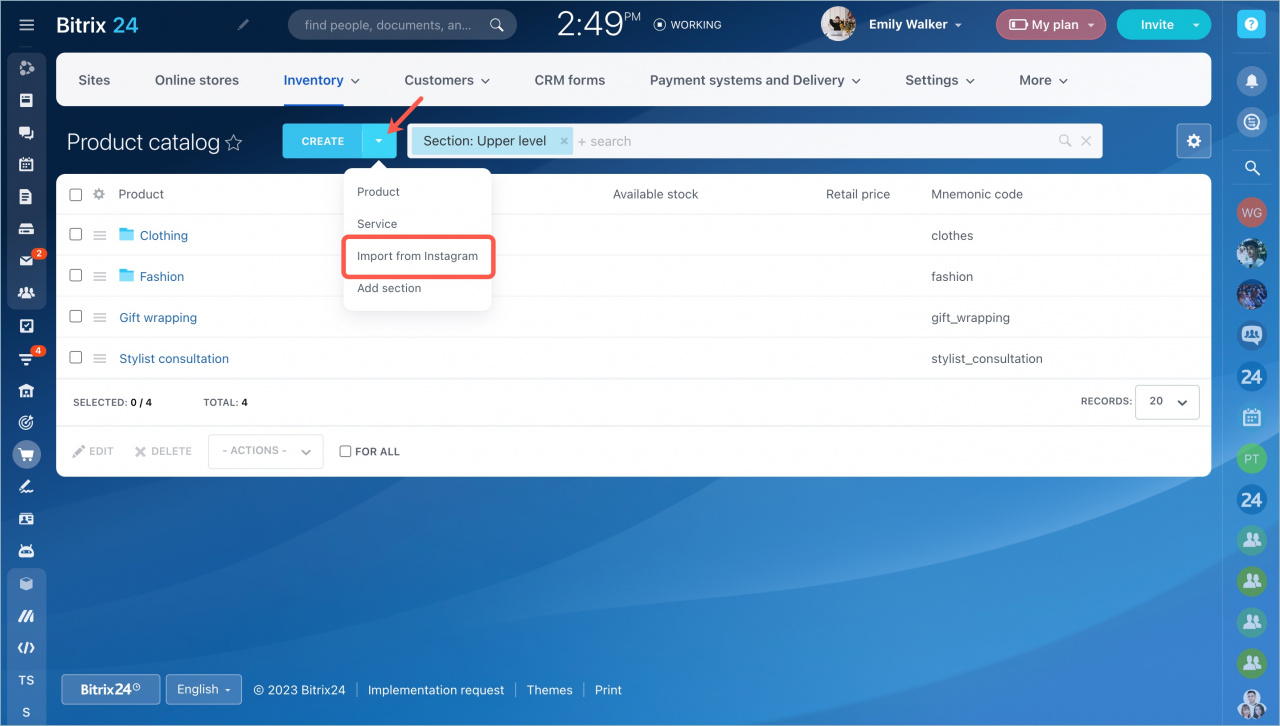
Task: Check the Fashion row checkbox
Action: tap(76, 275)
